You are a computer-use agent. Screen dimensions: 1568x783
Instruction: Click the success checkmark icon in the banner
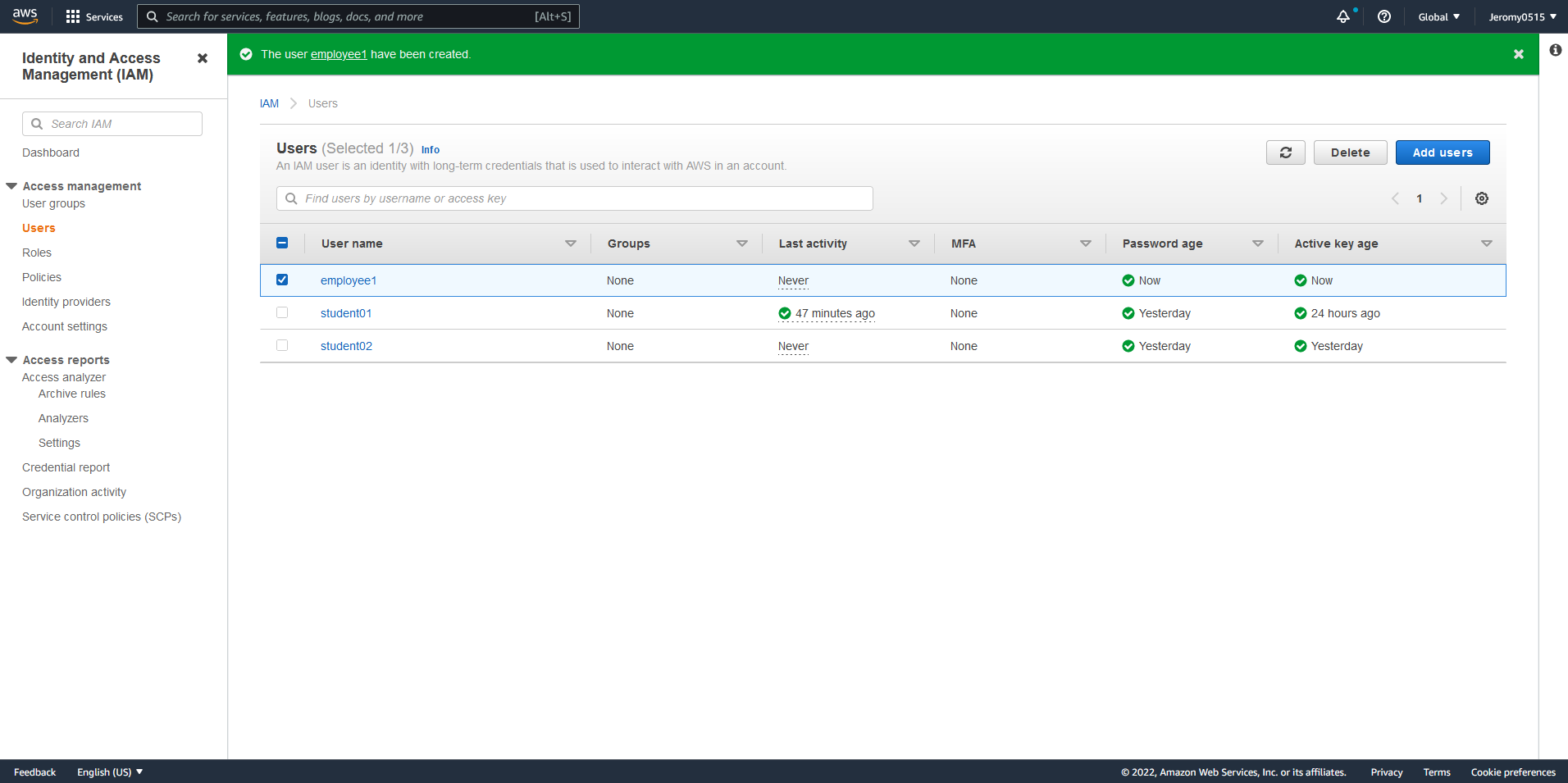point(246,54)
